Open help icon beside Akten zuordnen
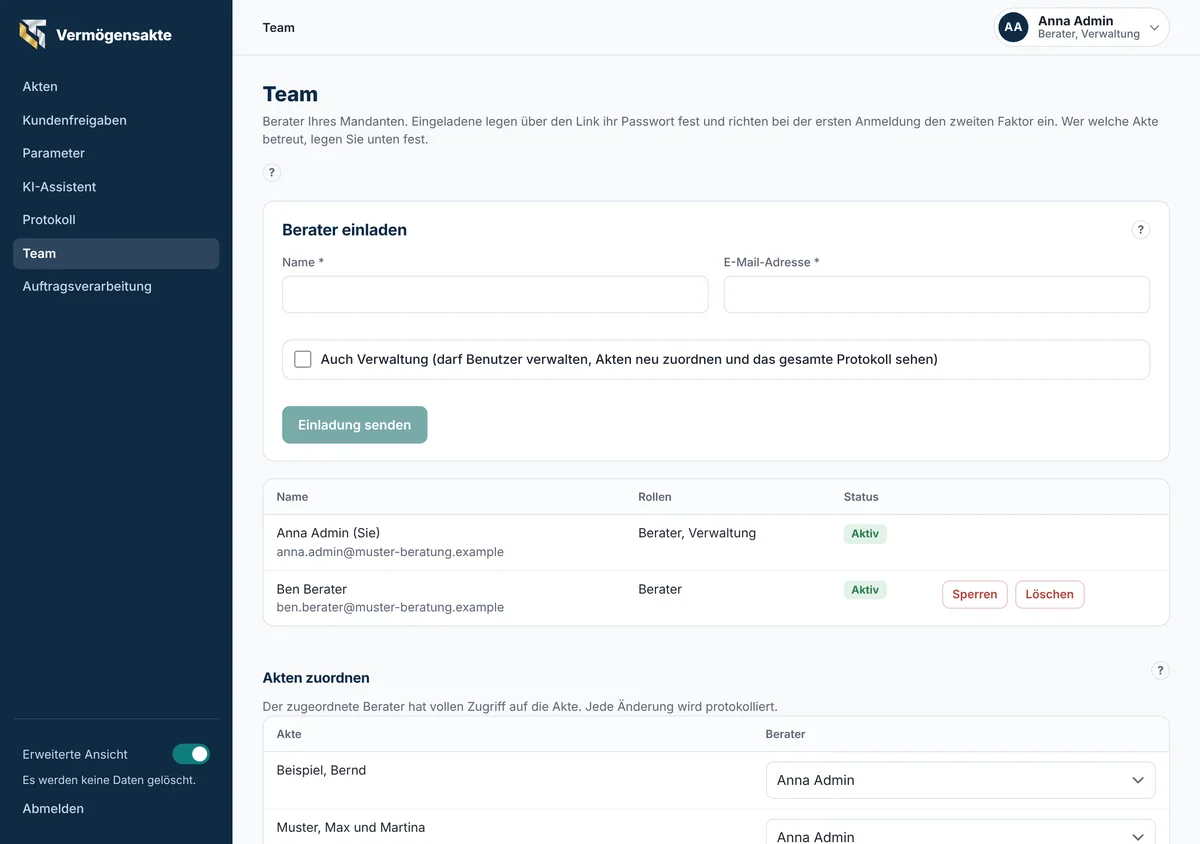Screen dimensions: 1200x844 coord(1160,670)
